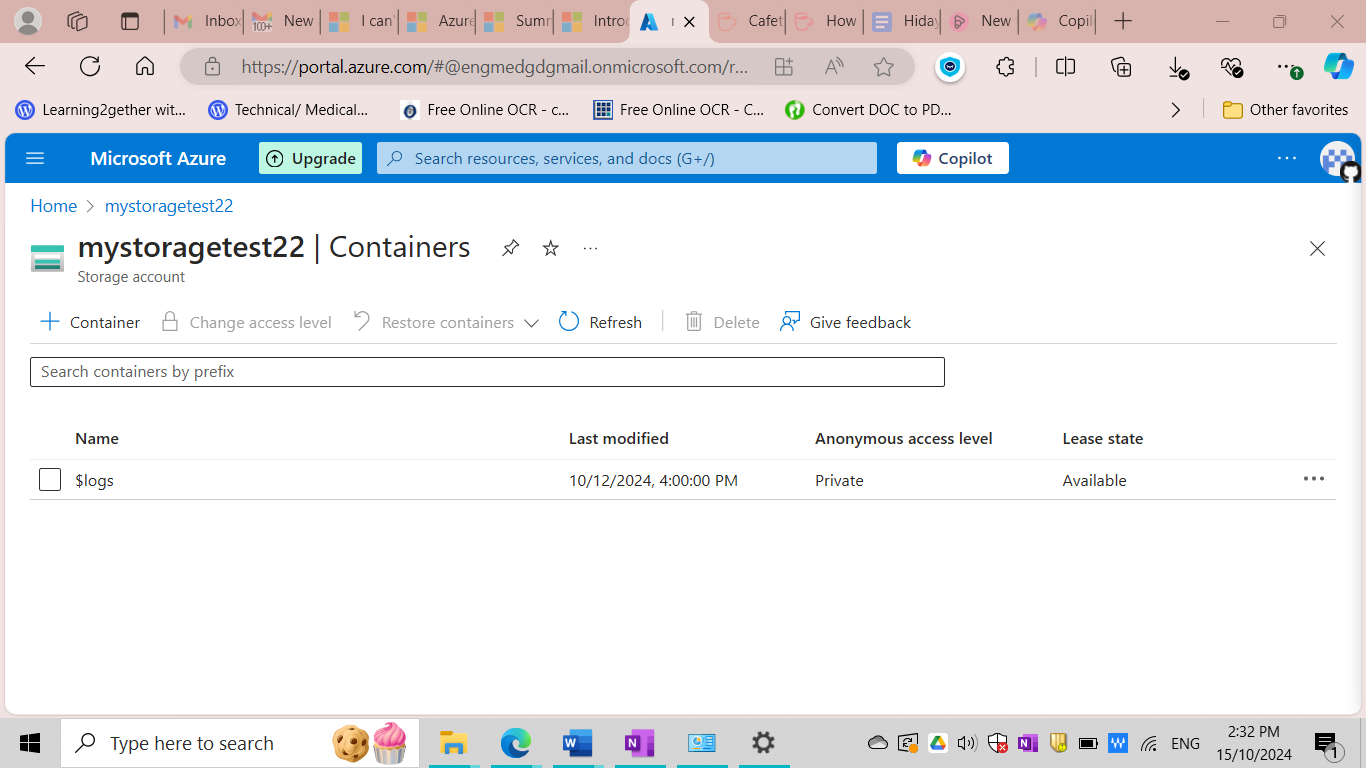Open the Azure portal hamburger menu

(35, 158)
